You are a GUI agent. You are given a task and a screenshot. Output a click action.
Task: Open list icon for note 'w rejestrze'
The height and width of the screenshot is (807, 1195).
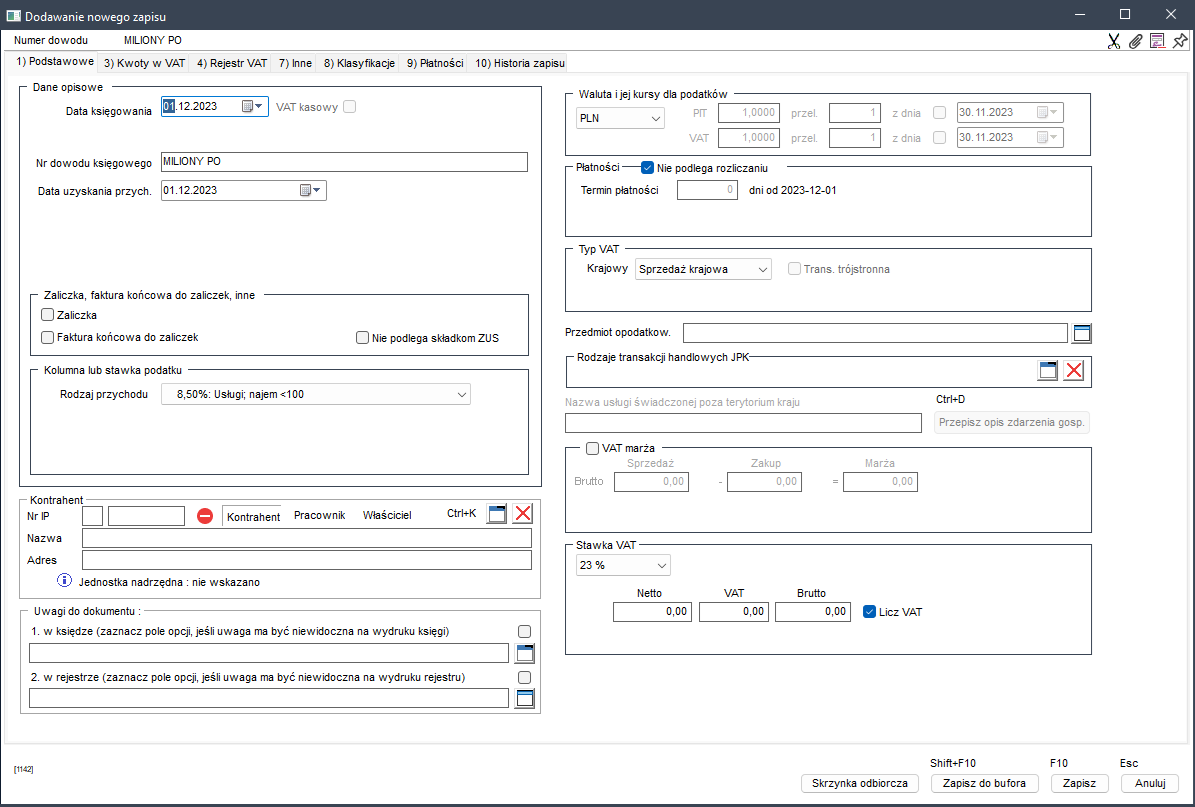pos(524,698)
